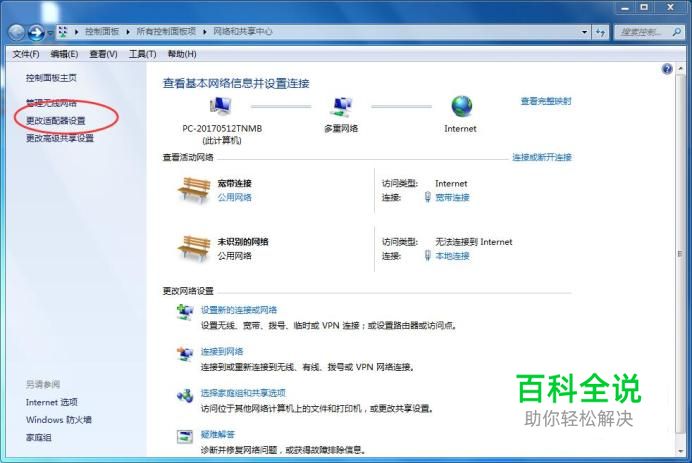This screenshot has width=692, height=463.
Task: Open the 编辑(E) menu
Action: coord(64,54)
